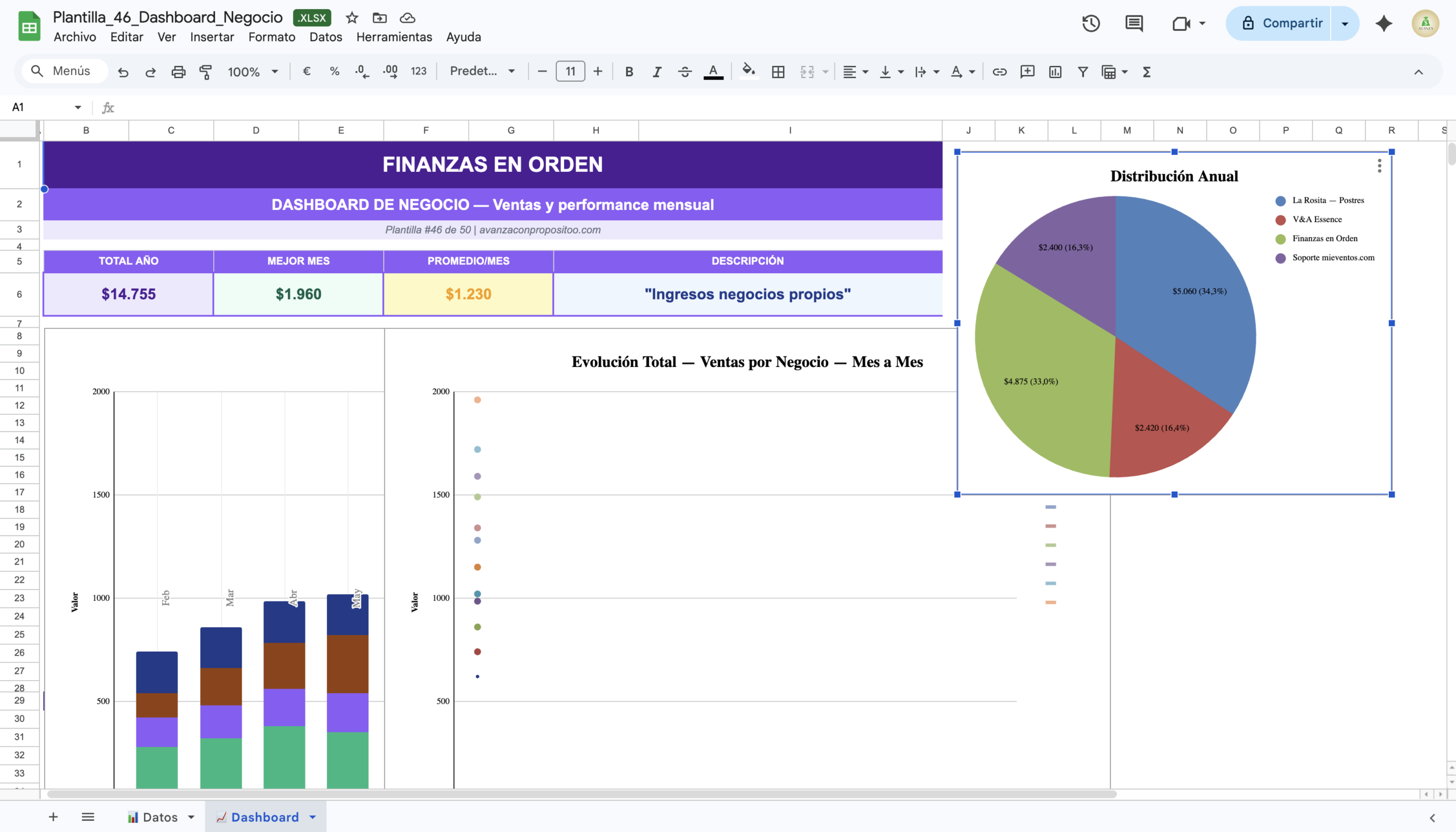Click the text color underlined A swatch
Screen dimensions: 1456x832
713,72
